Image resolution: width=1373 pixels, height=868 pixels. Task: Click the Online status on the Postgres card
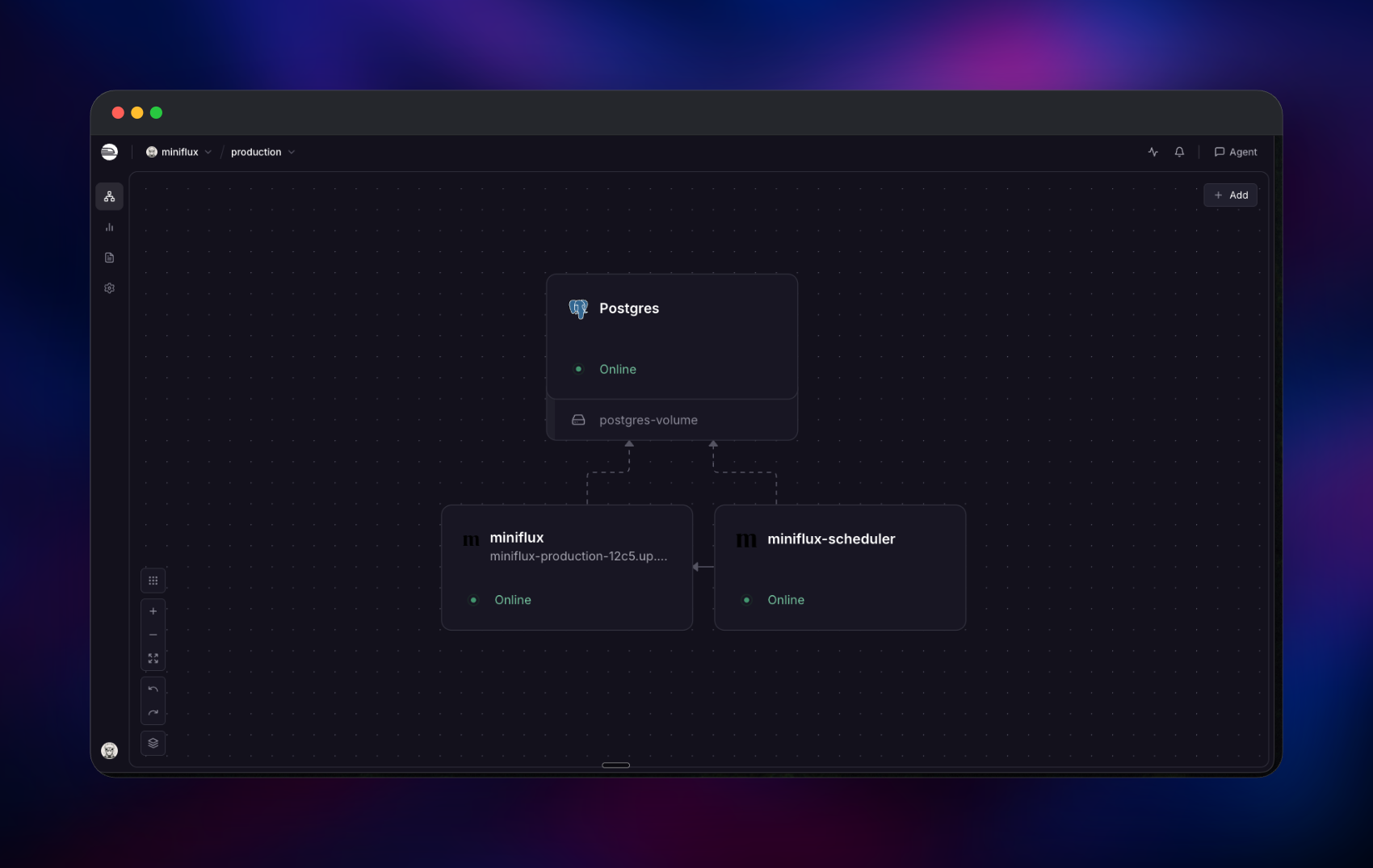click(x=618, y=369)
